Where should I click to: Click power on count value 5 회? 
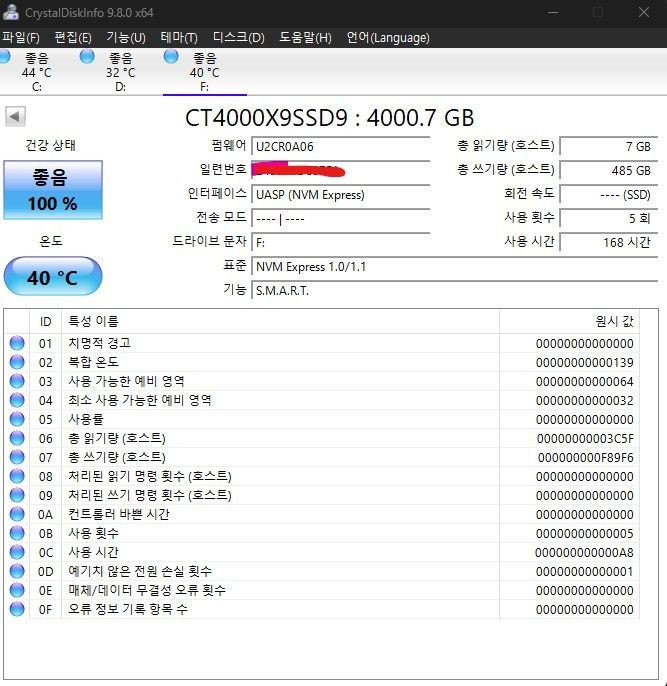pos(609,218)
